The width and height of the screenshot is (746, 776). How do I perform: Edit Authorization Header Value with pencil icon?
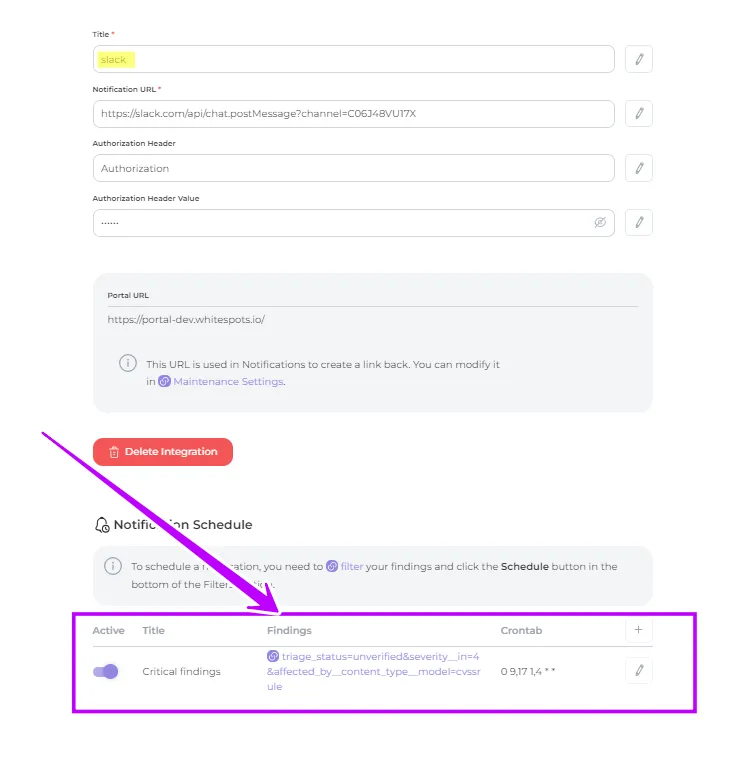point(639,222)
